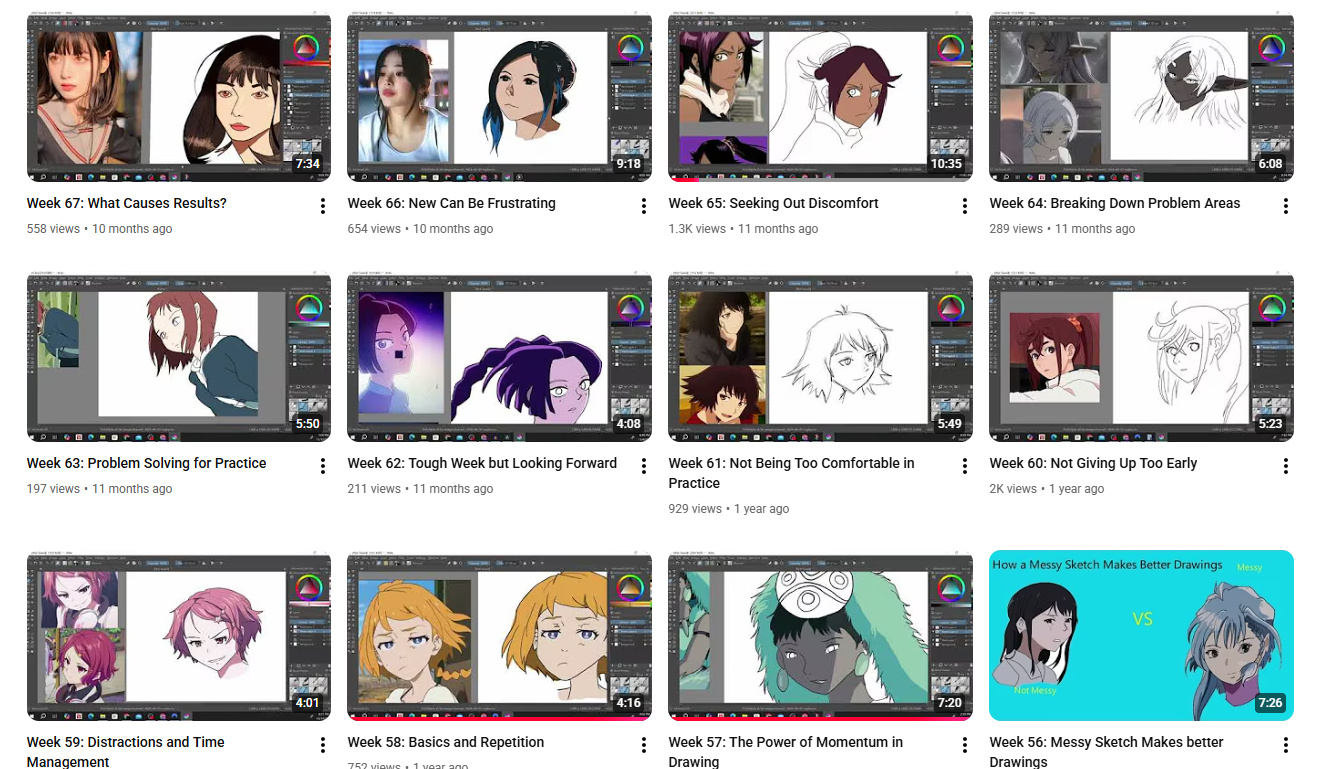The width and height of the screenshot is (1325, 769).
Task: Click the more actions icon beside Week 65
Action: 965,206
